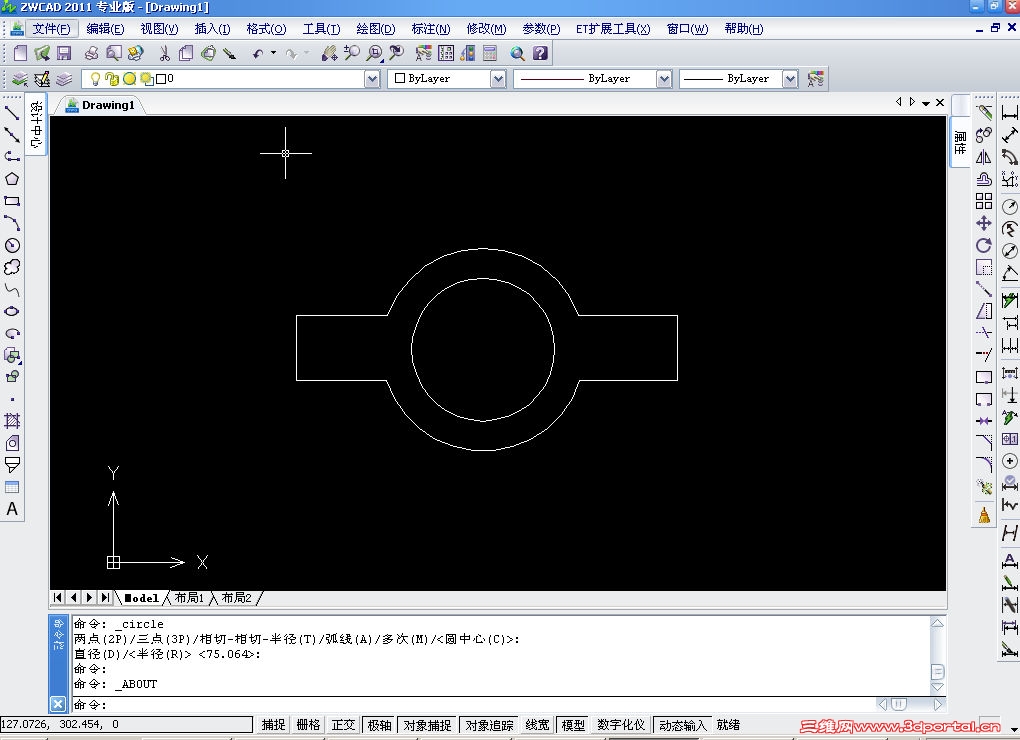Select the Rotate modify tool
Screen dimensions: 1020x740
click(984, 245)
